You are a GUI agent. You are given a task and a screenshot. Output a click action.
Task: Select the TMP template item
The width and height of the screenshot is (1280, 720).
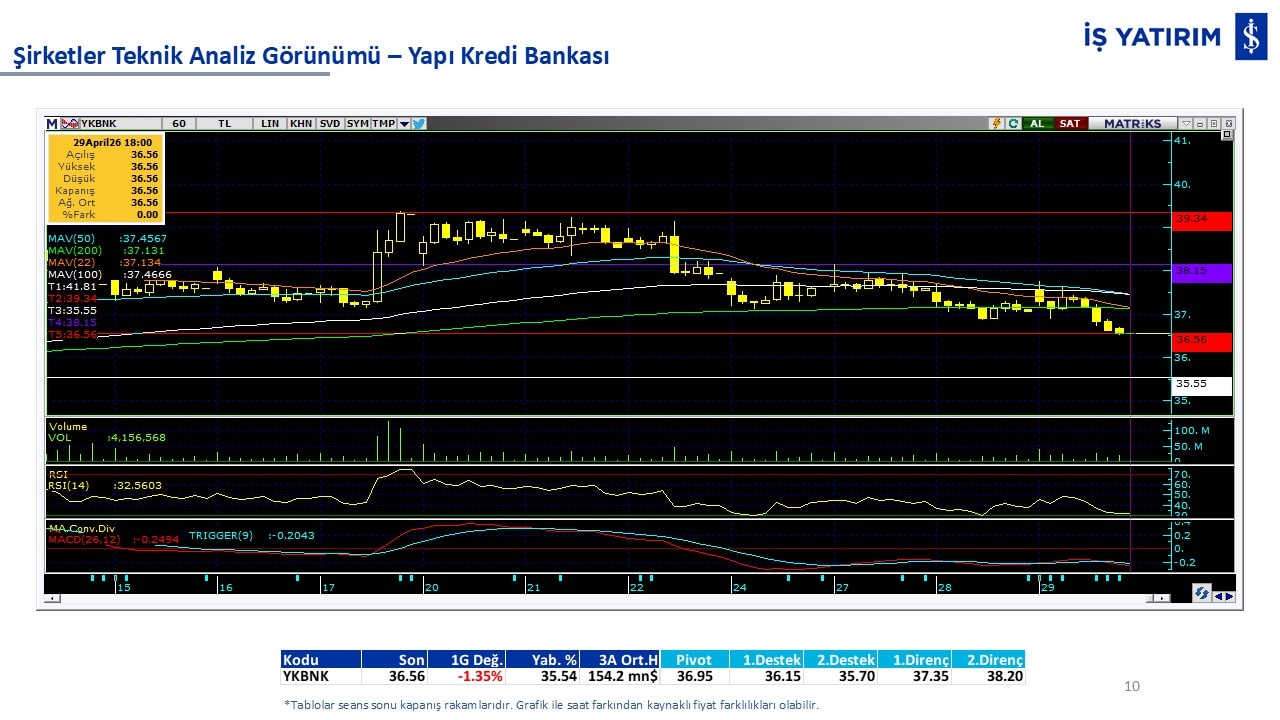(383, 124)
